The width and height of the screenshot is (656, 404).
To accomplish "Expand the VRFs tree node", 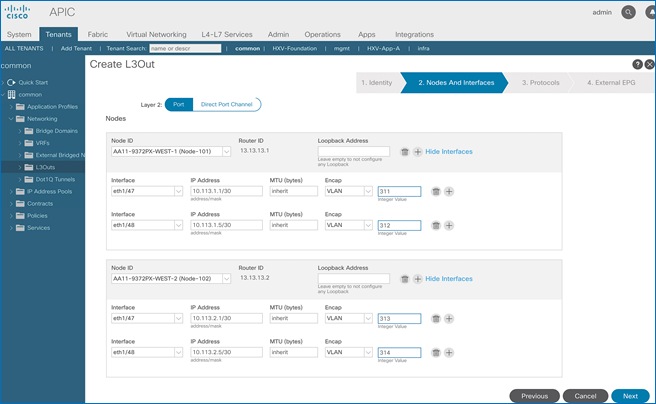I will [20, 143].
